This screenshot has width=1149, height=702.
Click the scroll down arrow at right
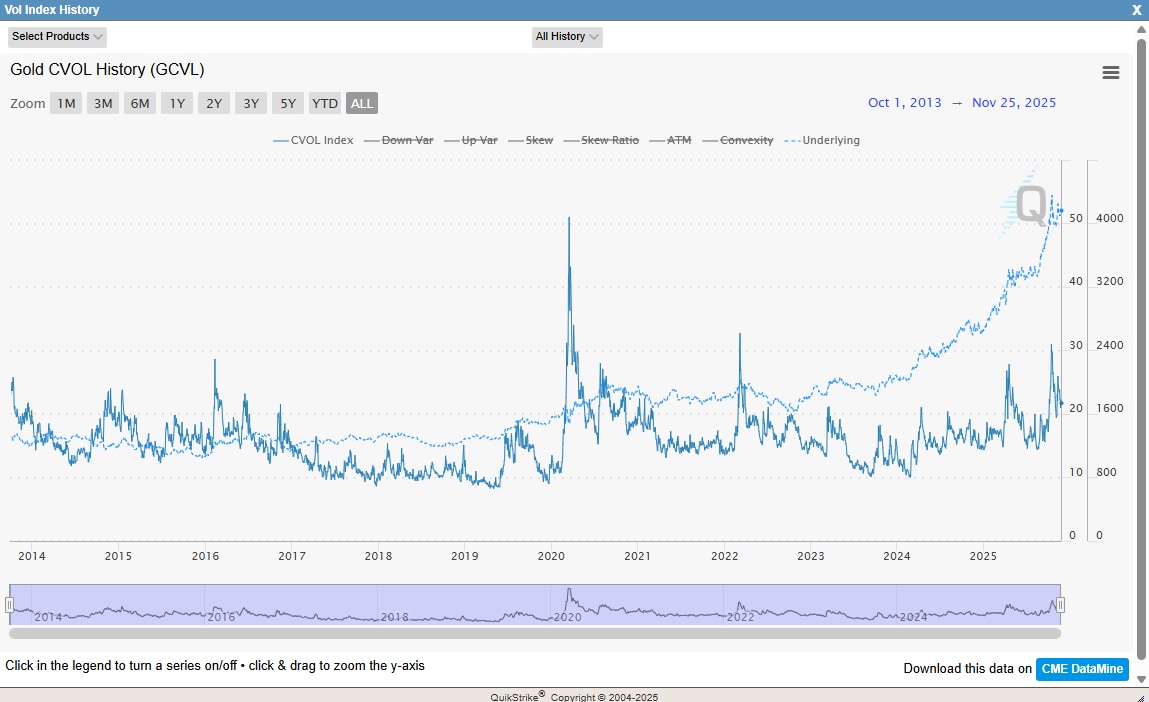click(x=1141, y=679)
